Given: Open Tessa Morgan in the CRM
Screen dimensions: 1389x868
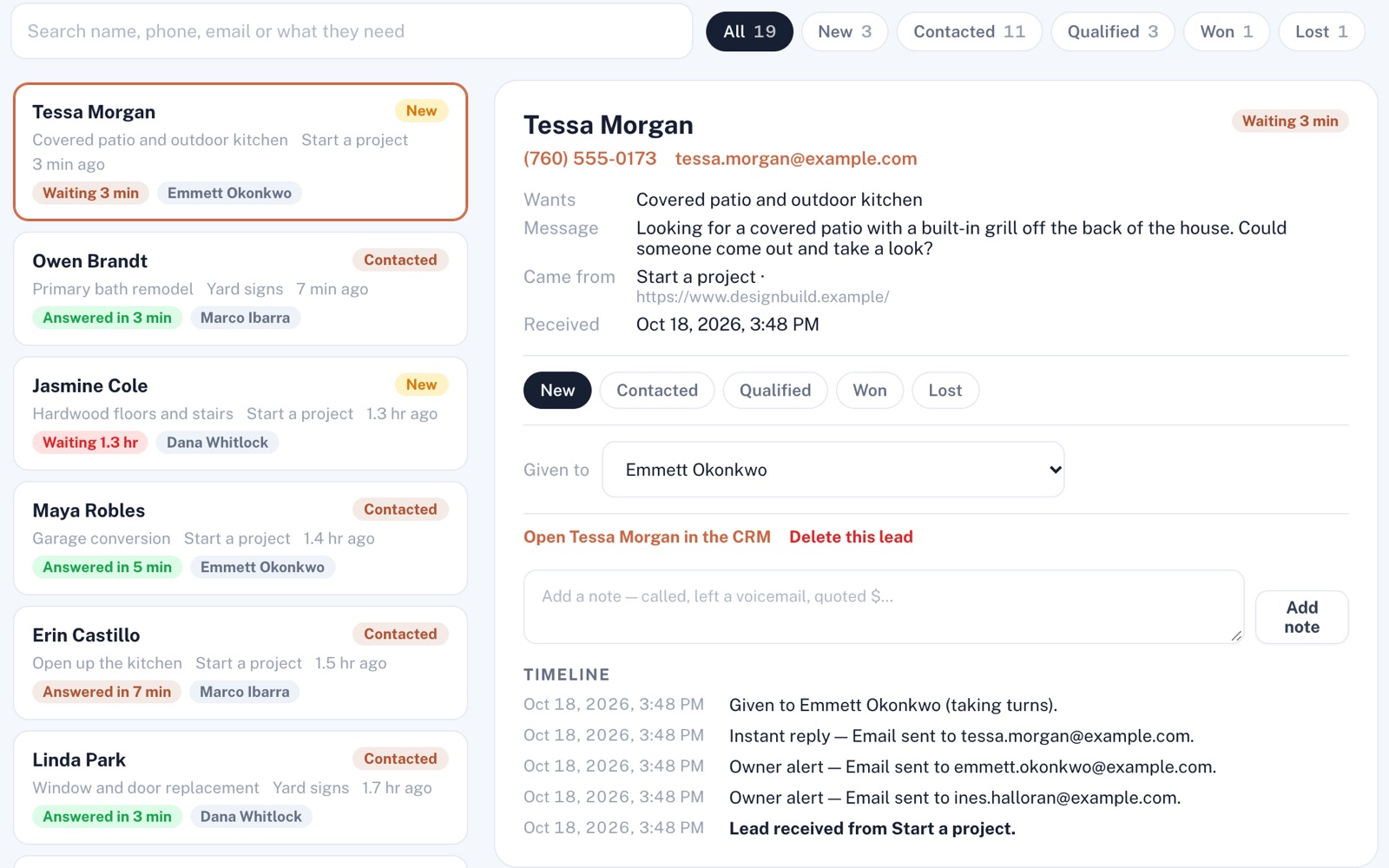Looking at the screenshot, I should [x=647, y=537].
